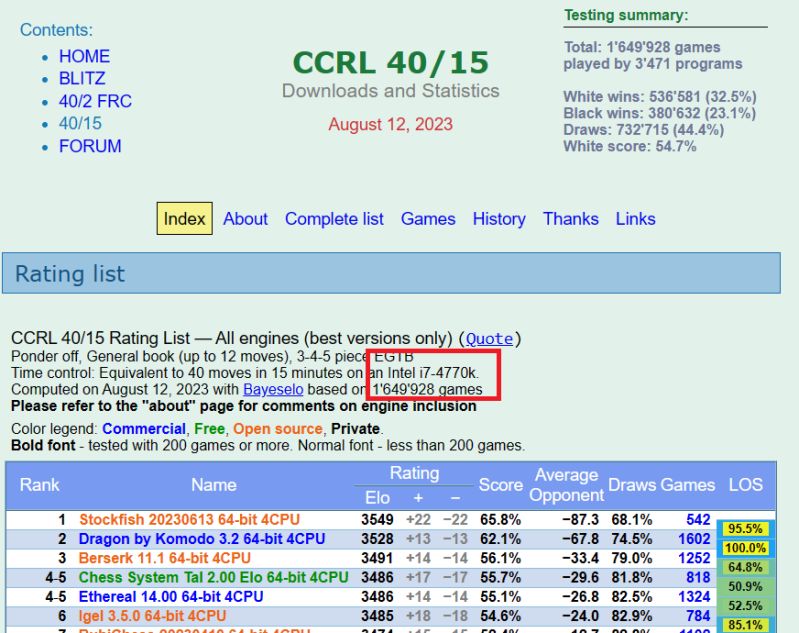Open the Links tab
The height and width of the screenshot is (633, 799).
[x=635, y=219]
